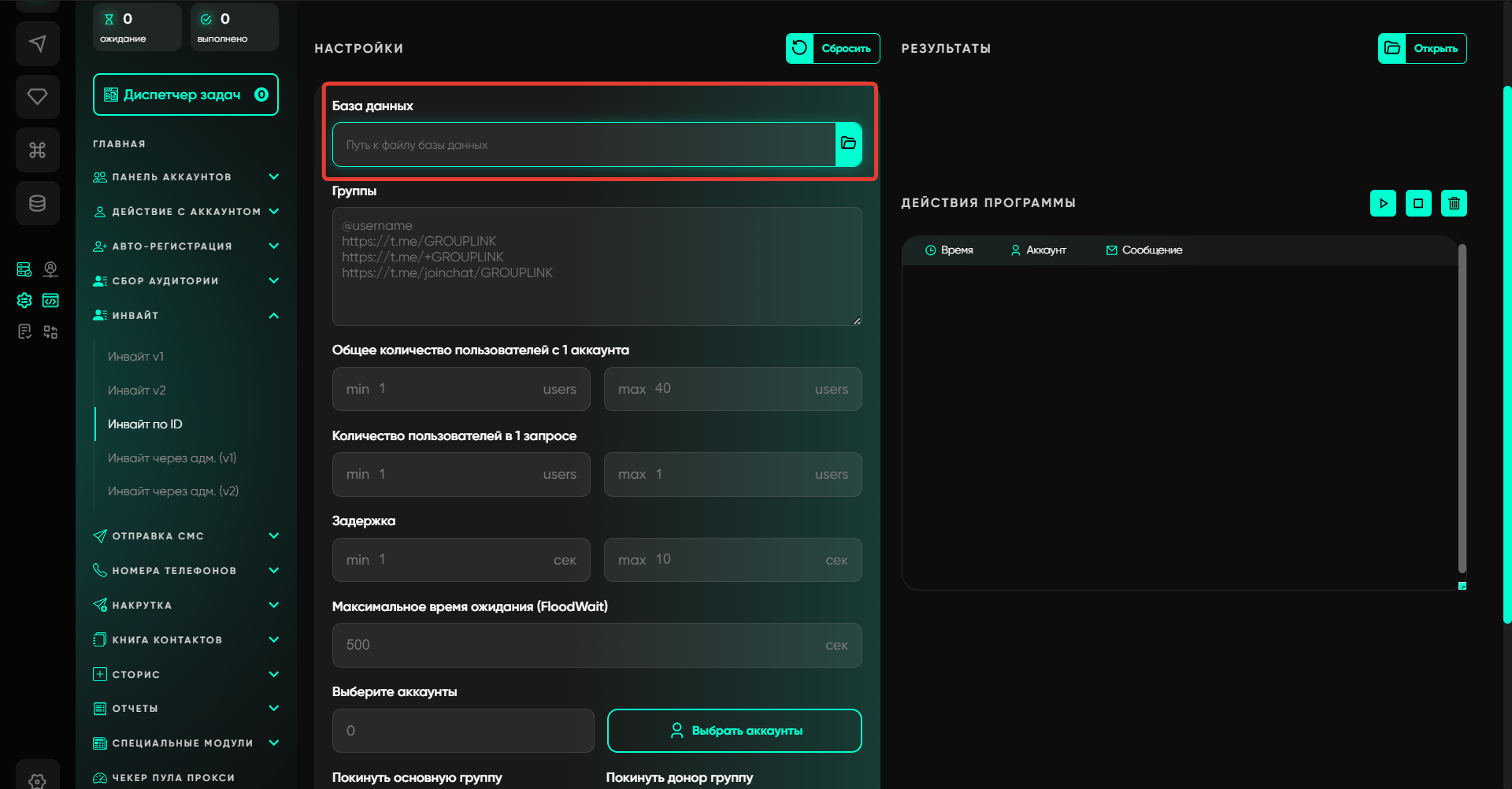Clear program actions log with trash icon

pos(1454,203)
